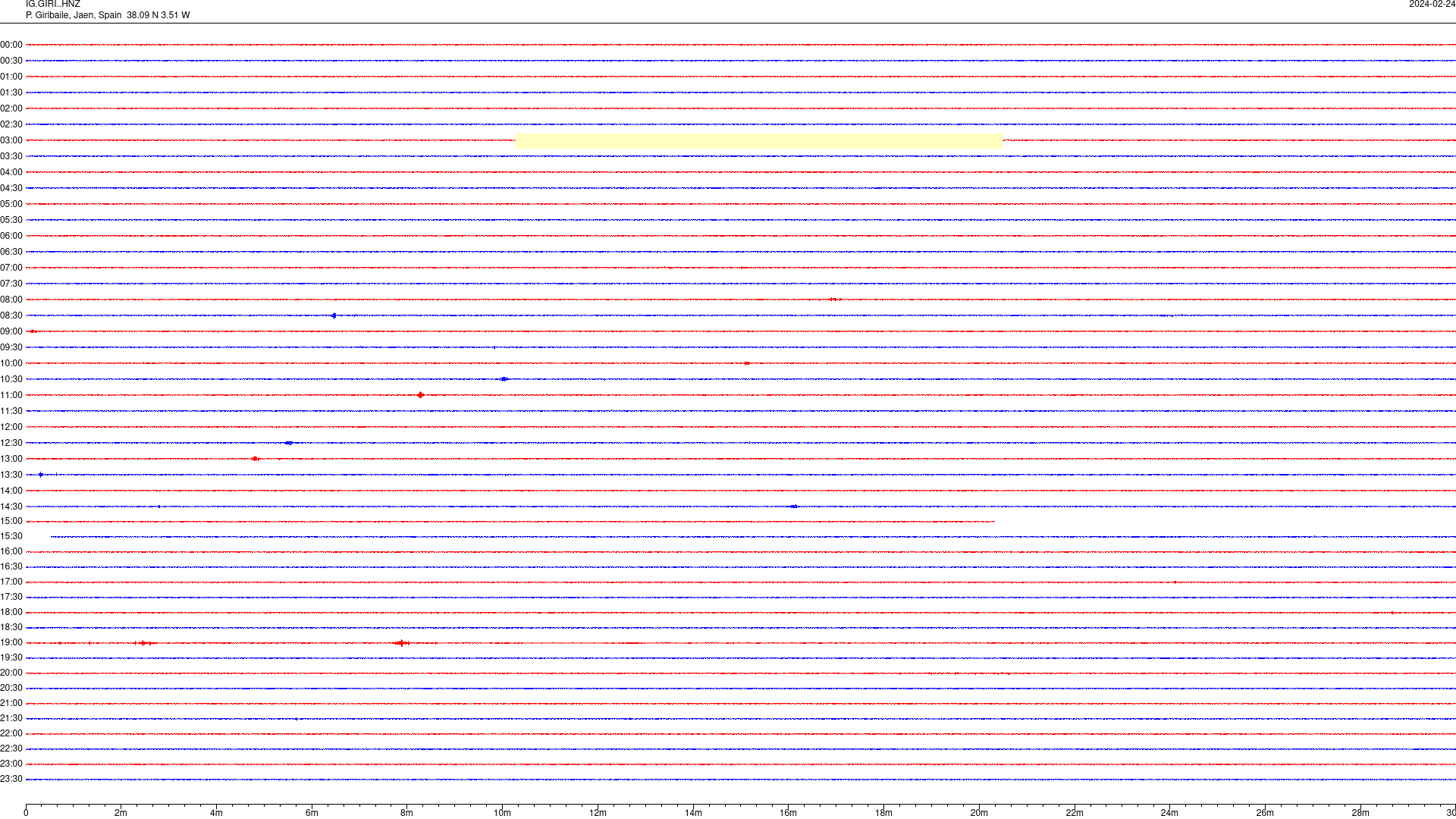Image resolution: width=1456 pixels, height=819 pixels.
Task: Click the blue event on the 10:30 trace
Action: click(504, 379)
